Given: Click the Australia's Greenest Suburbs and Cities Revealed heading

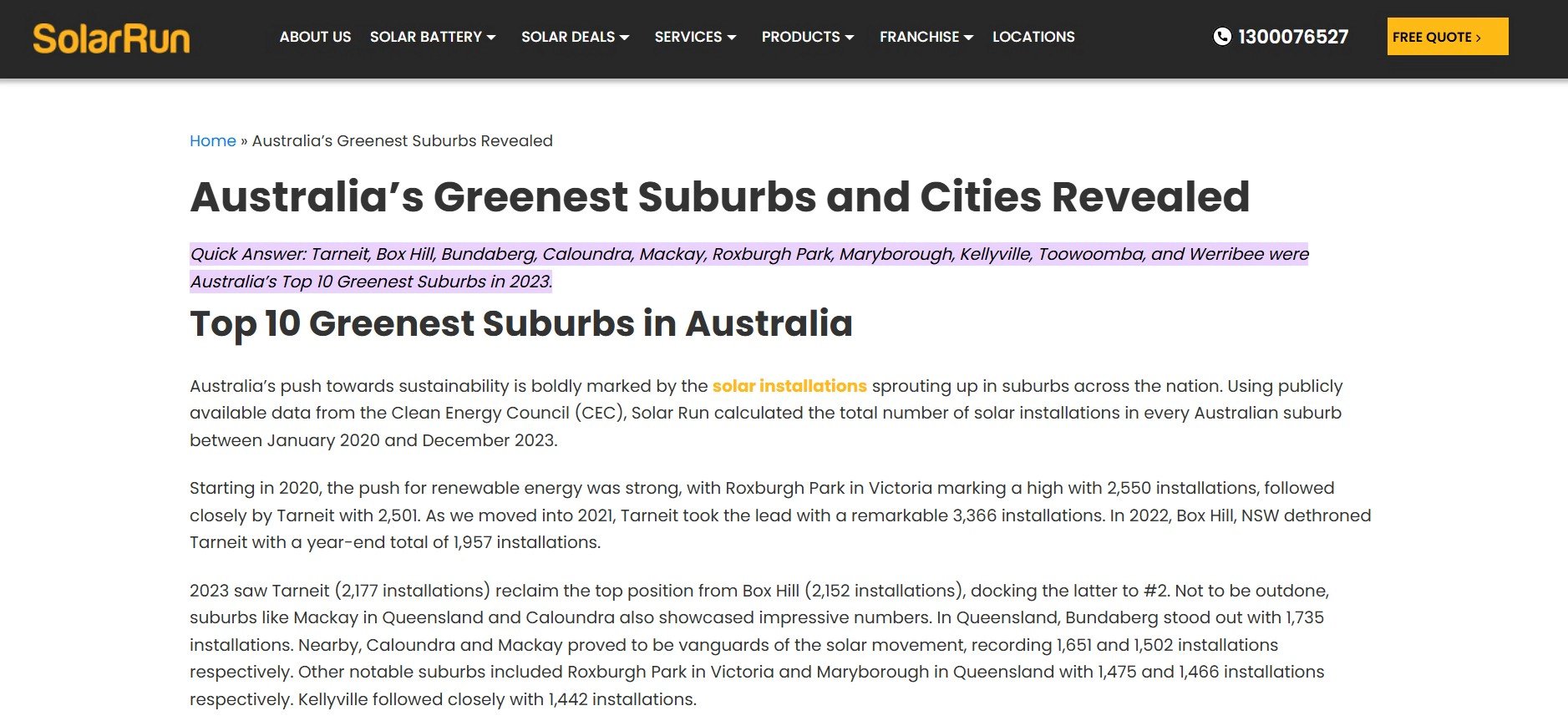Looking at the screenshot, I should 720,197.
